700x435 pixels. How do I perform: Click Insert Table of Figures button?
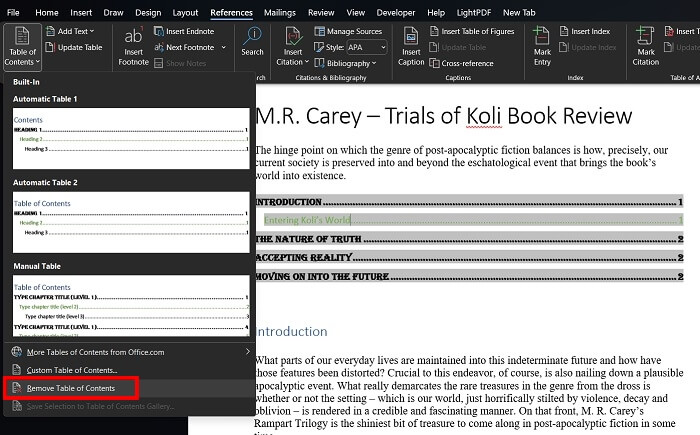point(474,32)
